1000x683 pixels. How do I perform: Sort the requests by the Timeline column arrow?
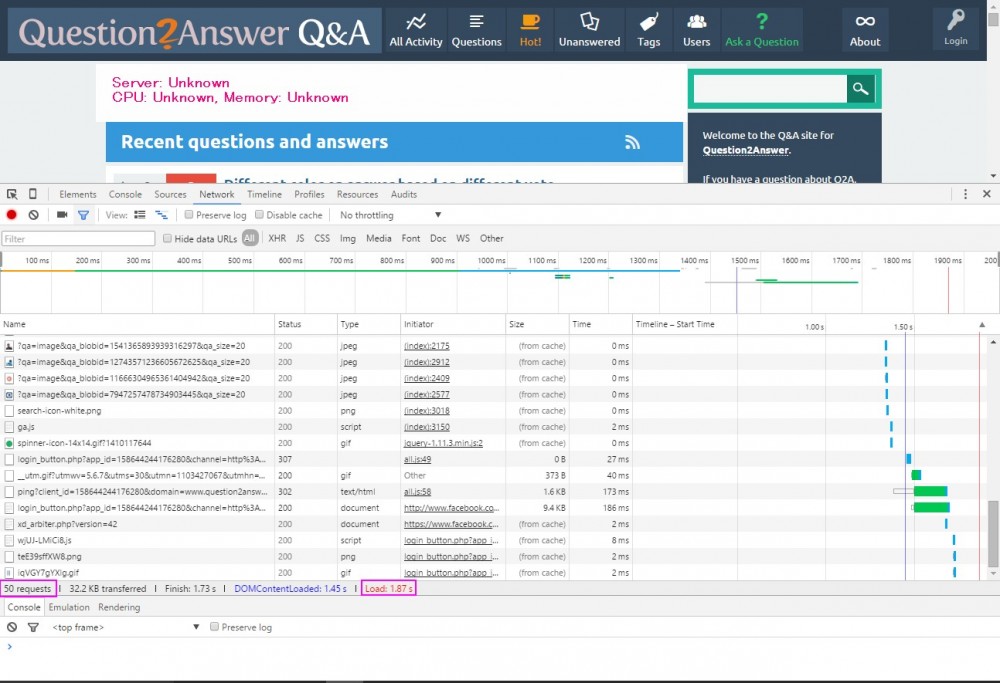pos(981,325)
